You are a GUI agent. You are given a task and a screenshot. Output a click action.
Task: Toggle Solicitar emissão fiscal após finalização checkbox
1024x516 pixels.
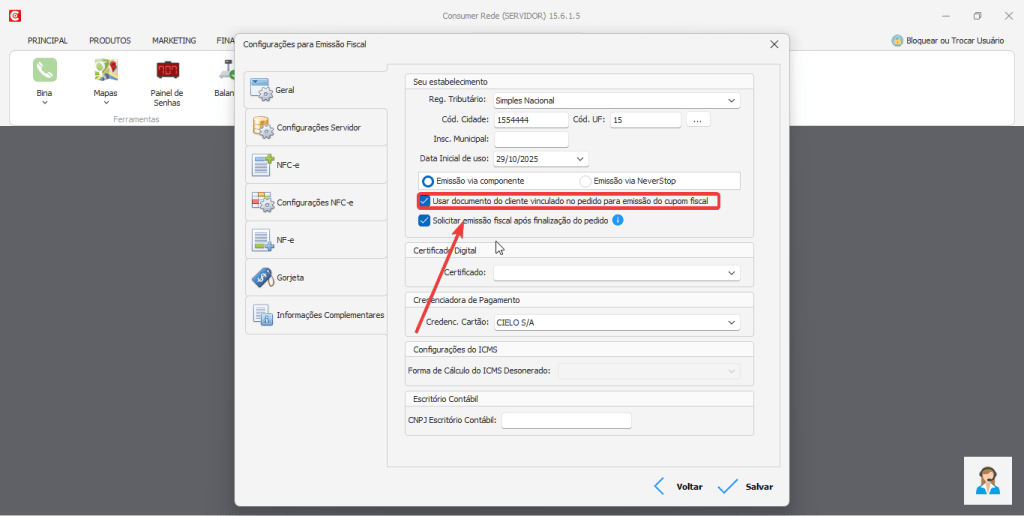tap(425, 220)
